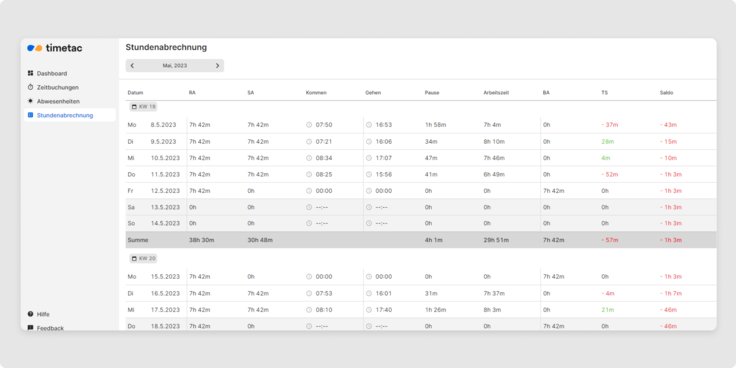Click Kommen clock icon on 13.5.2023 row
736x368 pixels.
coord(309,207)
